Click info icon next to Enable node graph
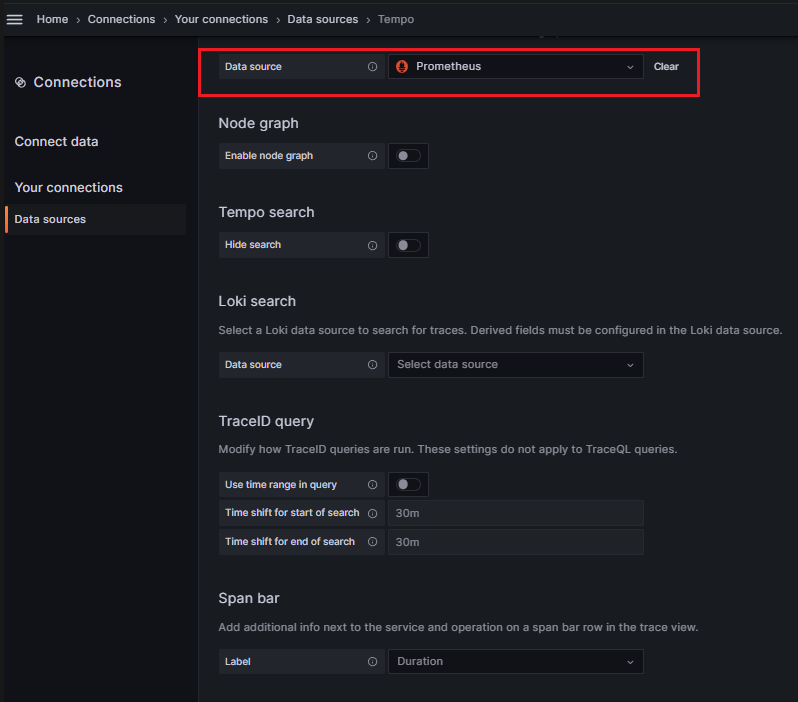Viewport: 798px width, 702px height. [372, 156]
